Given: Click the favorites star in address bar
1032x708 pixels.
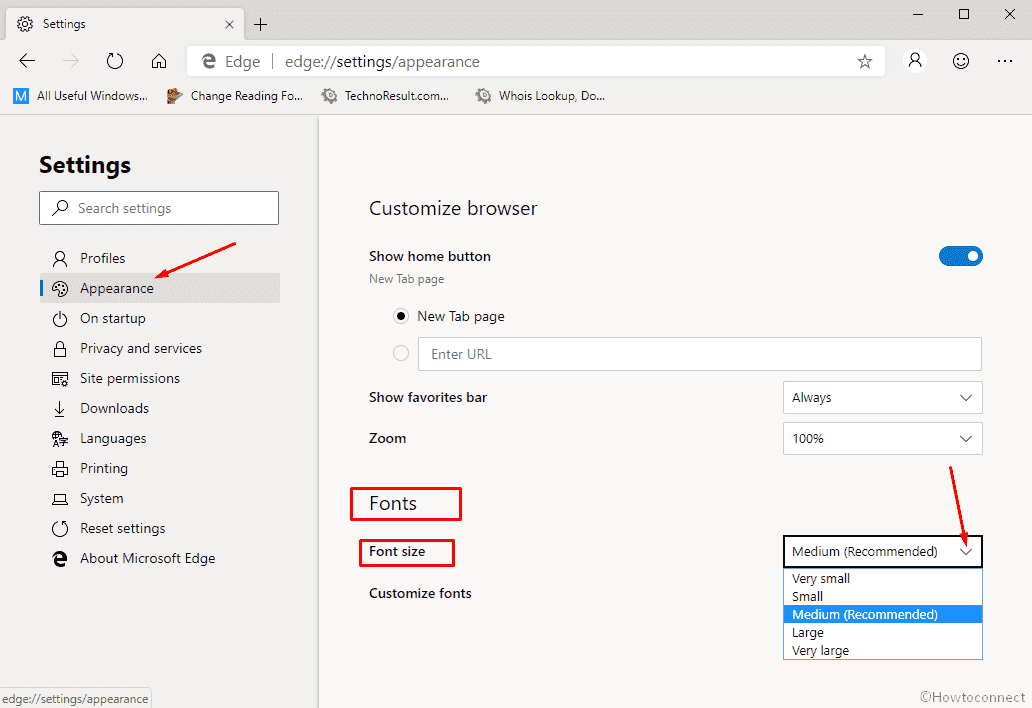Looking at the screenshot, I should [864, 61].
